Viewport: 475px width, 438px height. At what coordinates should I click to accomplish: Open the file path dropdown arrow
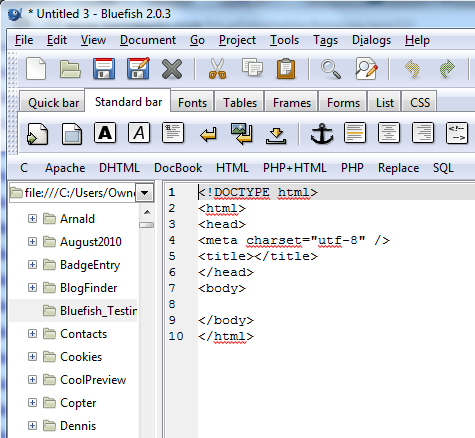tap(144, 193)
